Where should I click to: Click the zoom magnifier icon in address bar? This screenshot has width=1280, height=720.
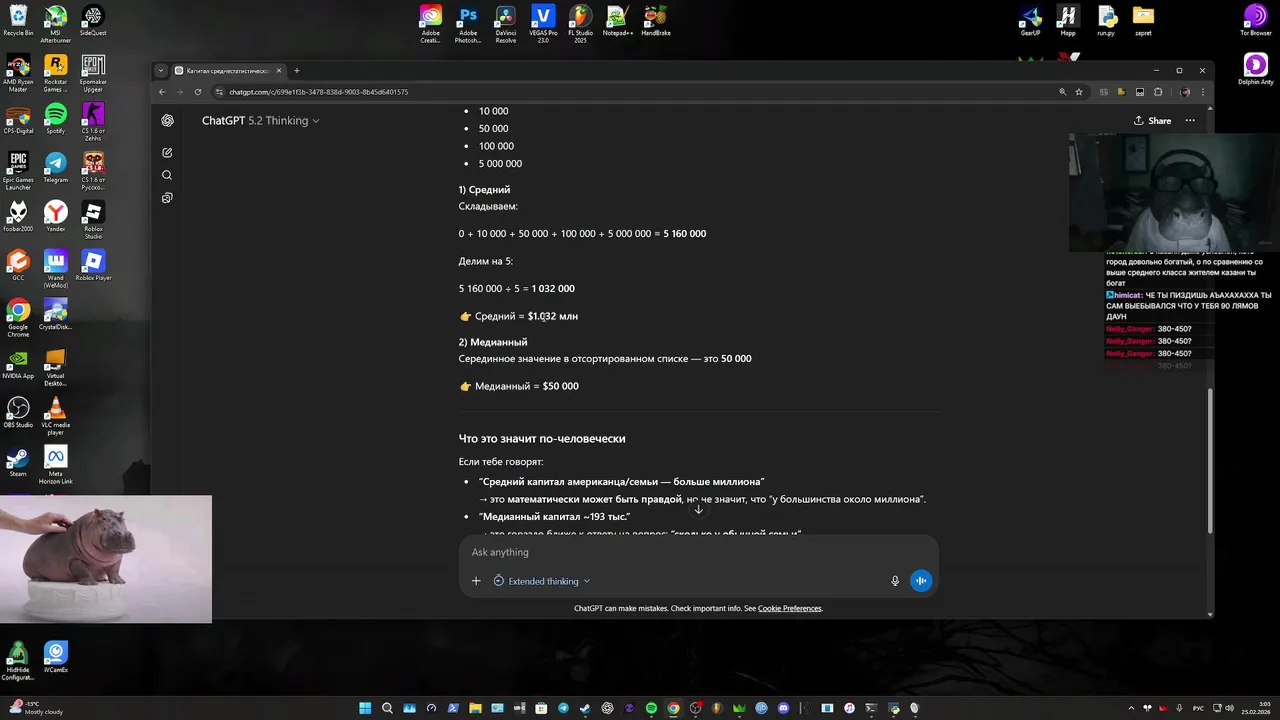1062,92
